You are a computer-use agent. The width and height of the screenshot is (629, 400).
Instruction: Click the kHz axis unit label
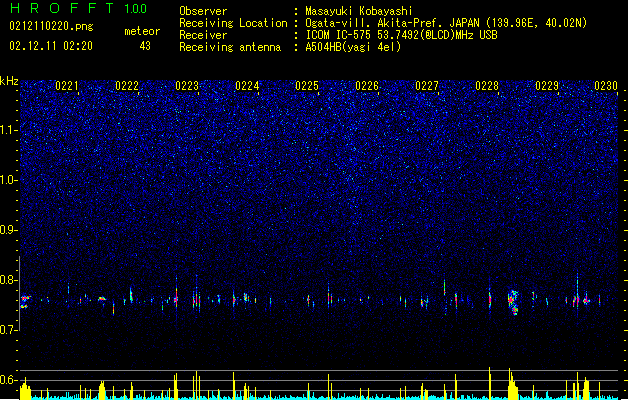click(x=9, y=81)
